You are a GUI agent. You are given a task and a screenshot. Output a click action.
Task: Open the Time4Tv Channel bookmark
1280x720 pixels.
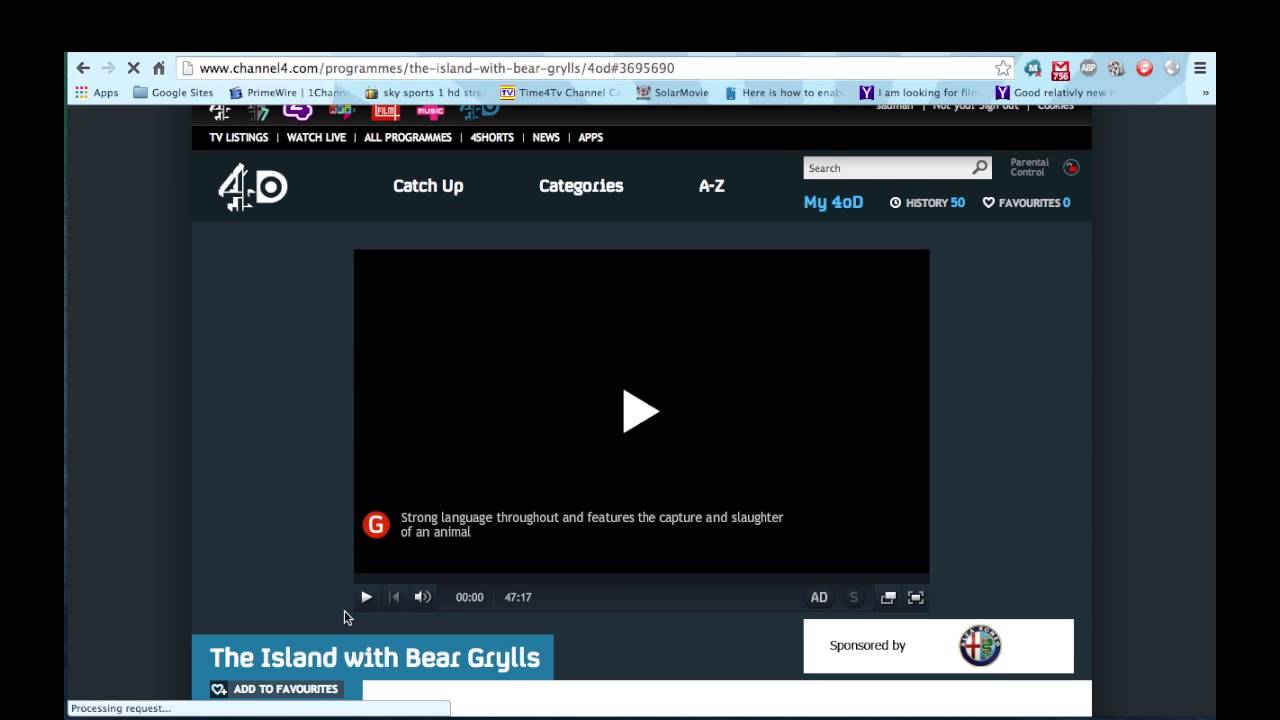coord(560,92)
